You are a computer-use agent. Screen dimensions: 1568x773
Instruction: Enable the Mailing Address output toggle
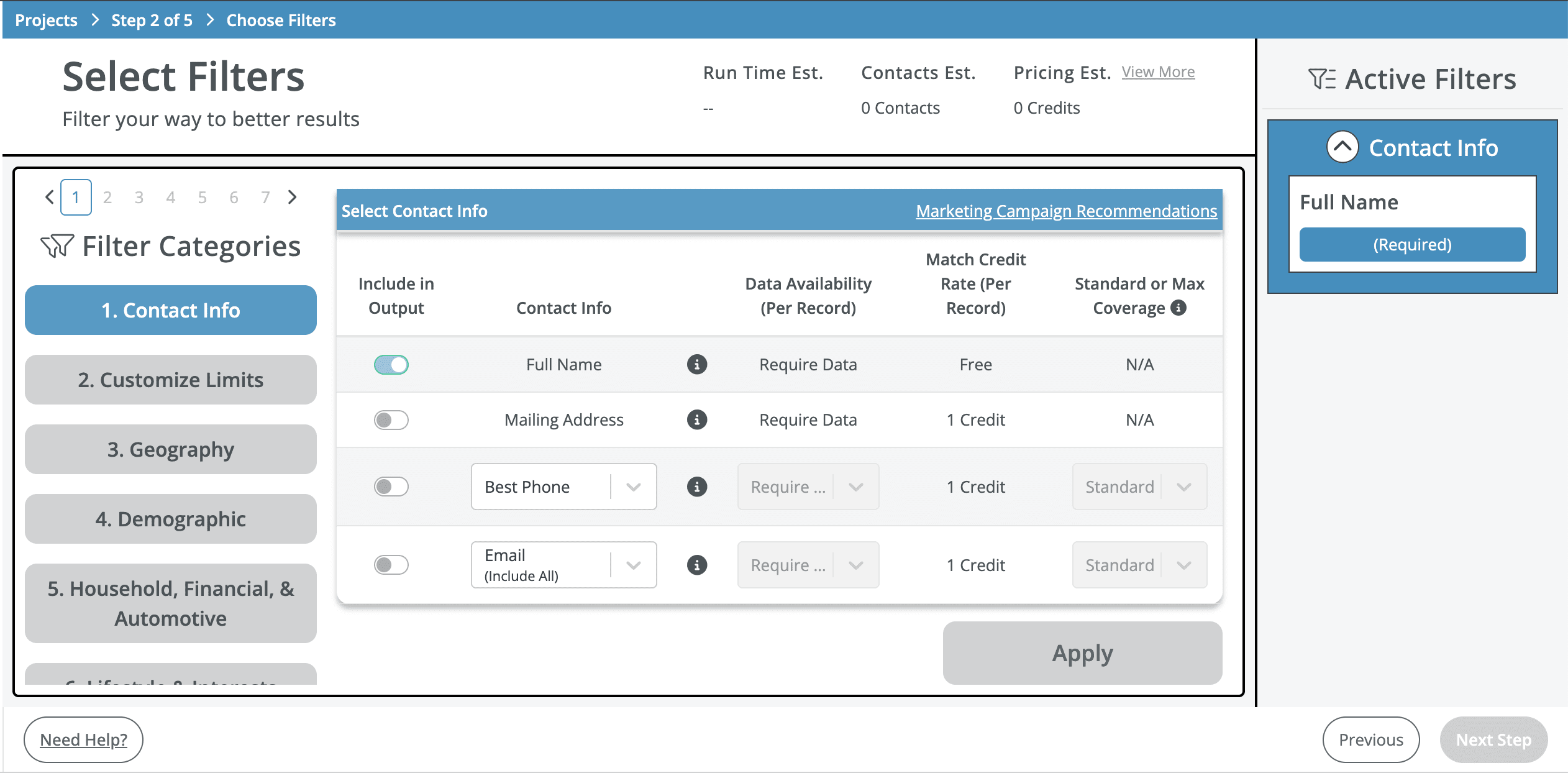[391, 419]
